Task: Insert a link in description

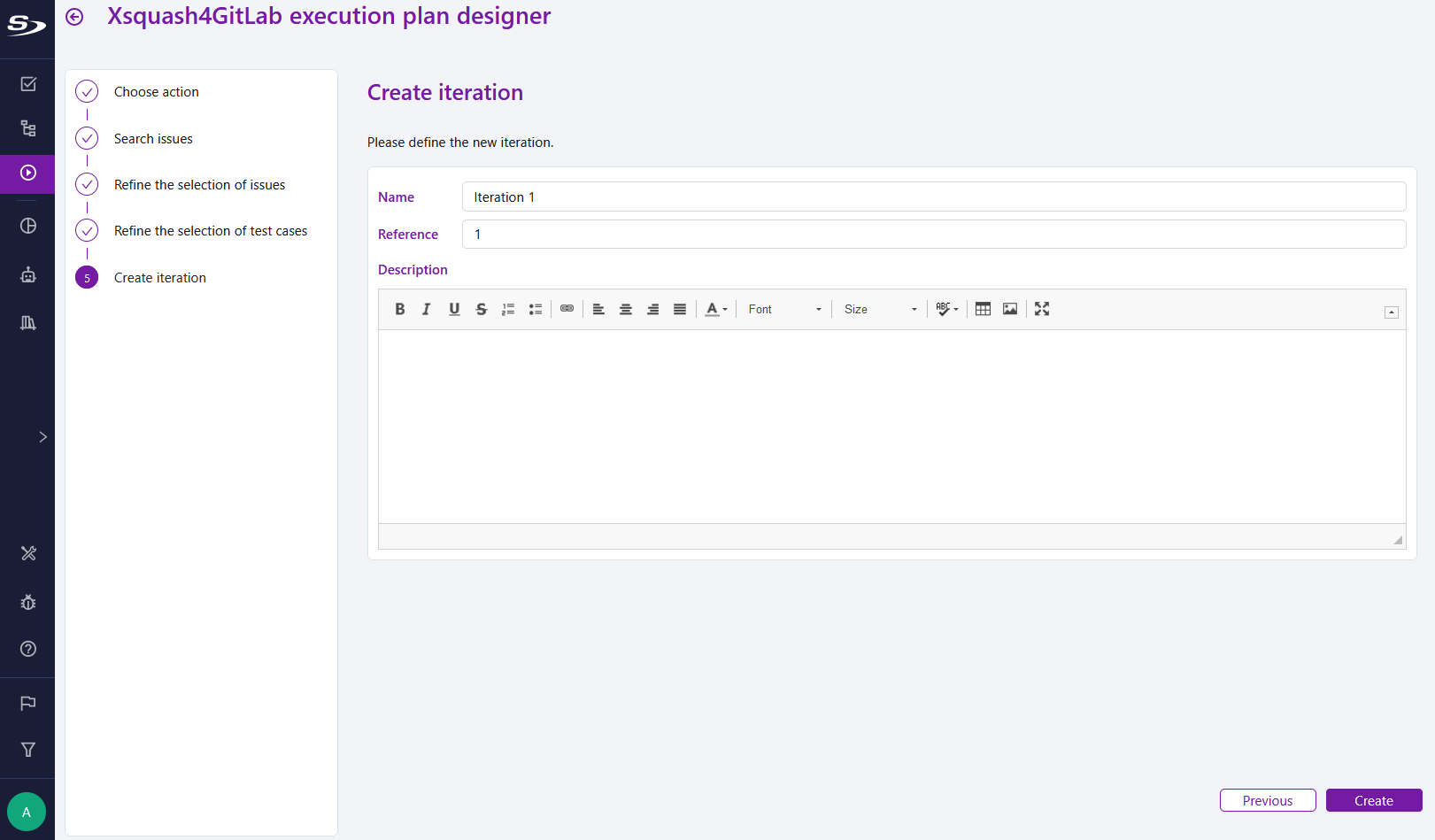Action: pyautogui.click(x=567, y=309)
